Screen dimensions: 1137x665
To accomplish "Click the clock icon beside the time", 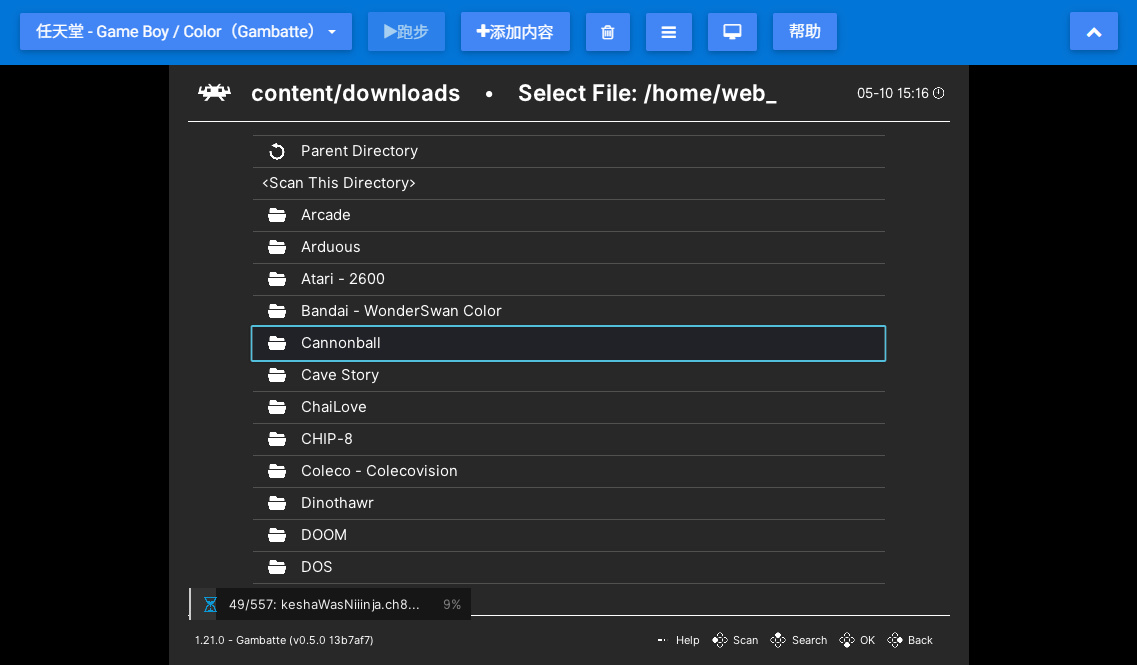I will click(x=938, y=93).
